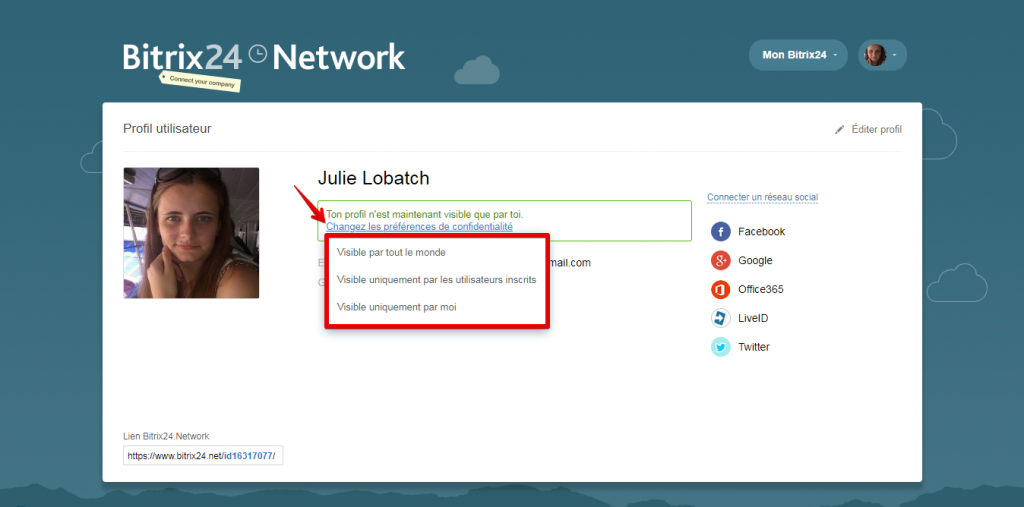Click the Facebook text label
Screen dimensions: 1024x507
click(x=761, y=232)
